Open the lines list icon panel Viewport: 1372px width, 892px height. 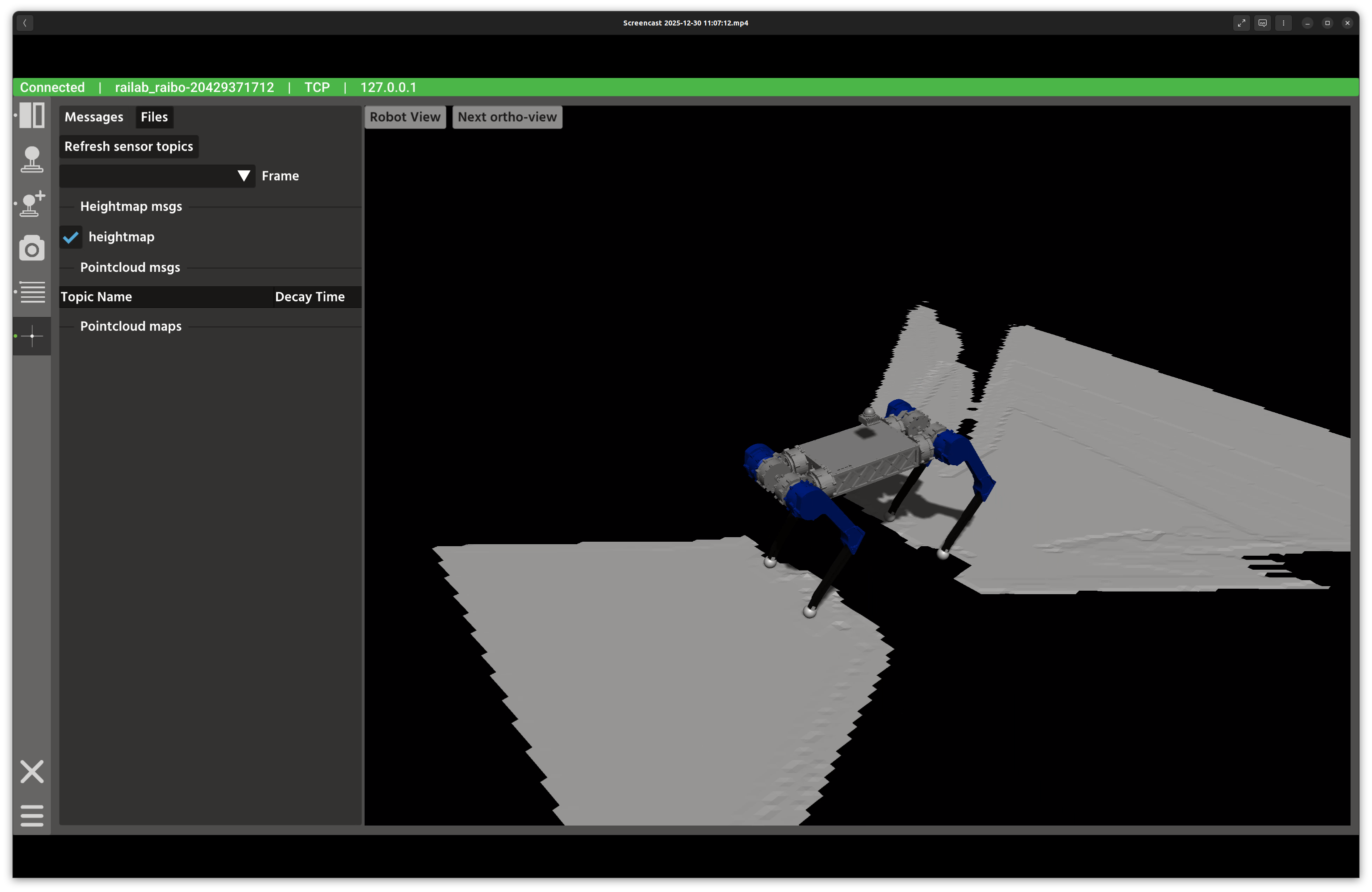click(32, 292)
